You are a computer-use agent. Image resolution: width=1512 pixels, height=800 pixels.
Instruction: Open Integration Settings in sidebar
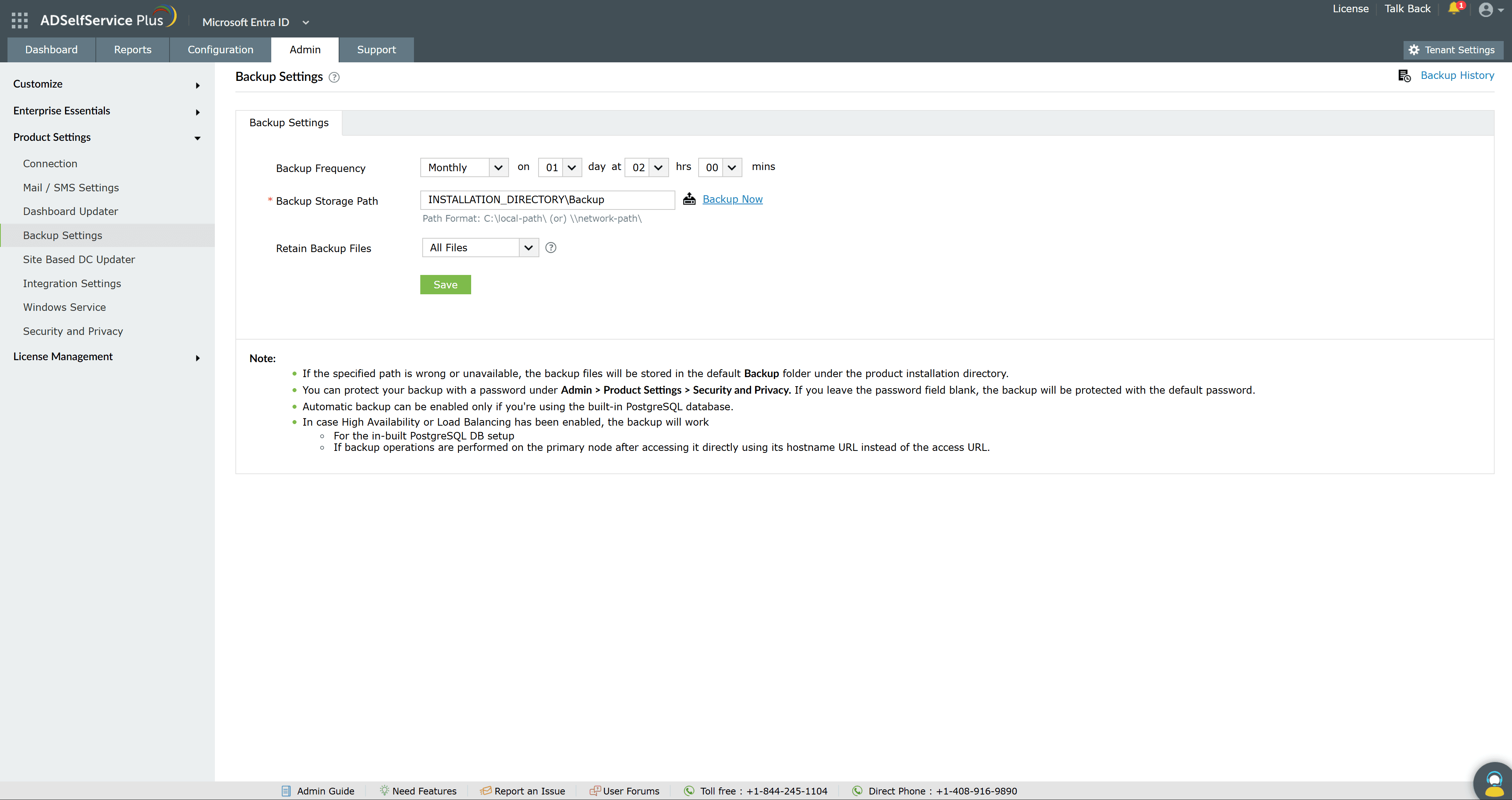[72, 284]
